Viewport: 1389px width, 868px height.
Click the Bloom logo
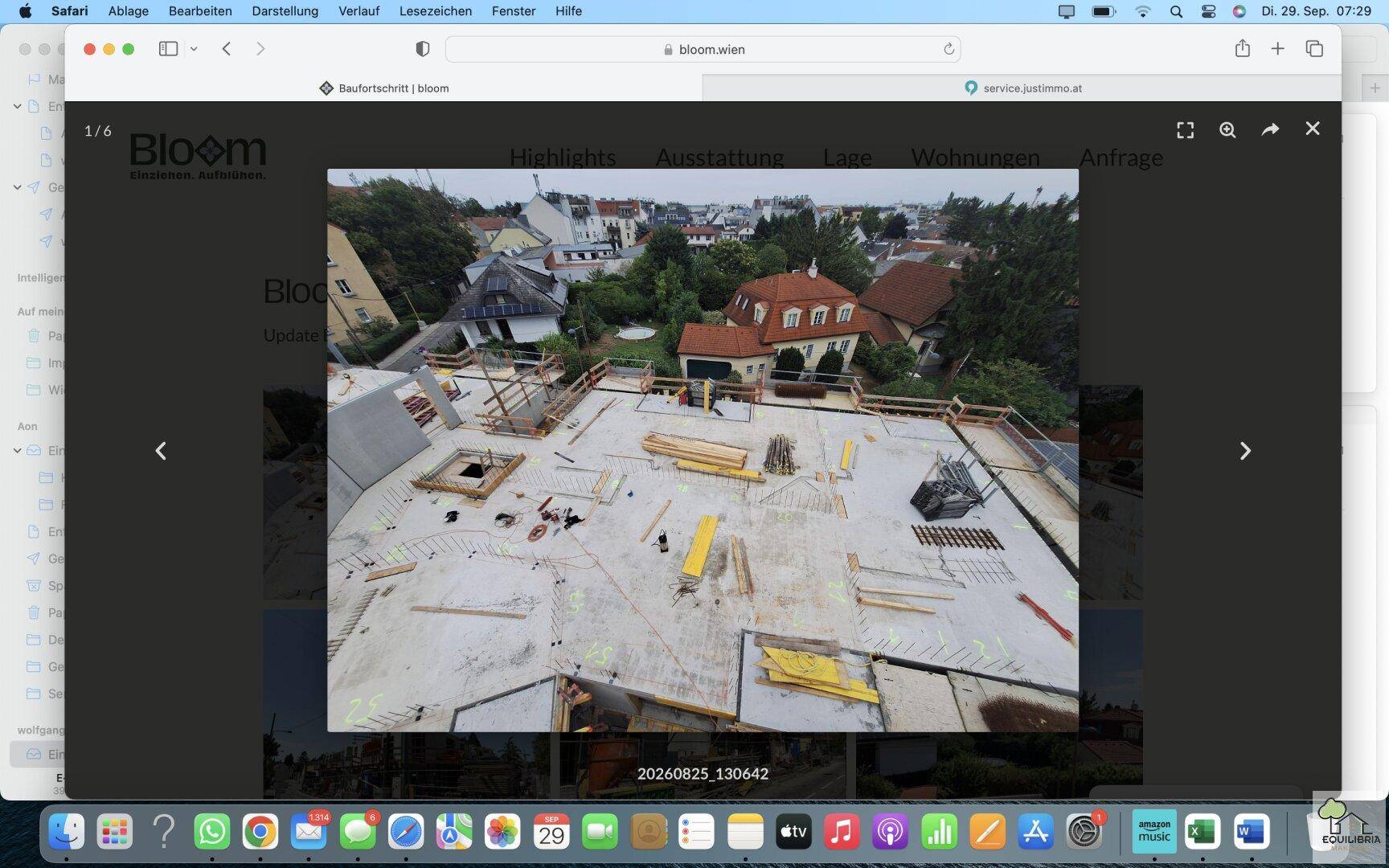tap(198, 156)
